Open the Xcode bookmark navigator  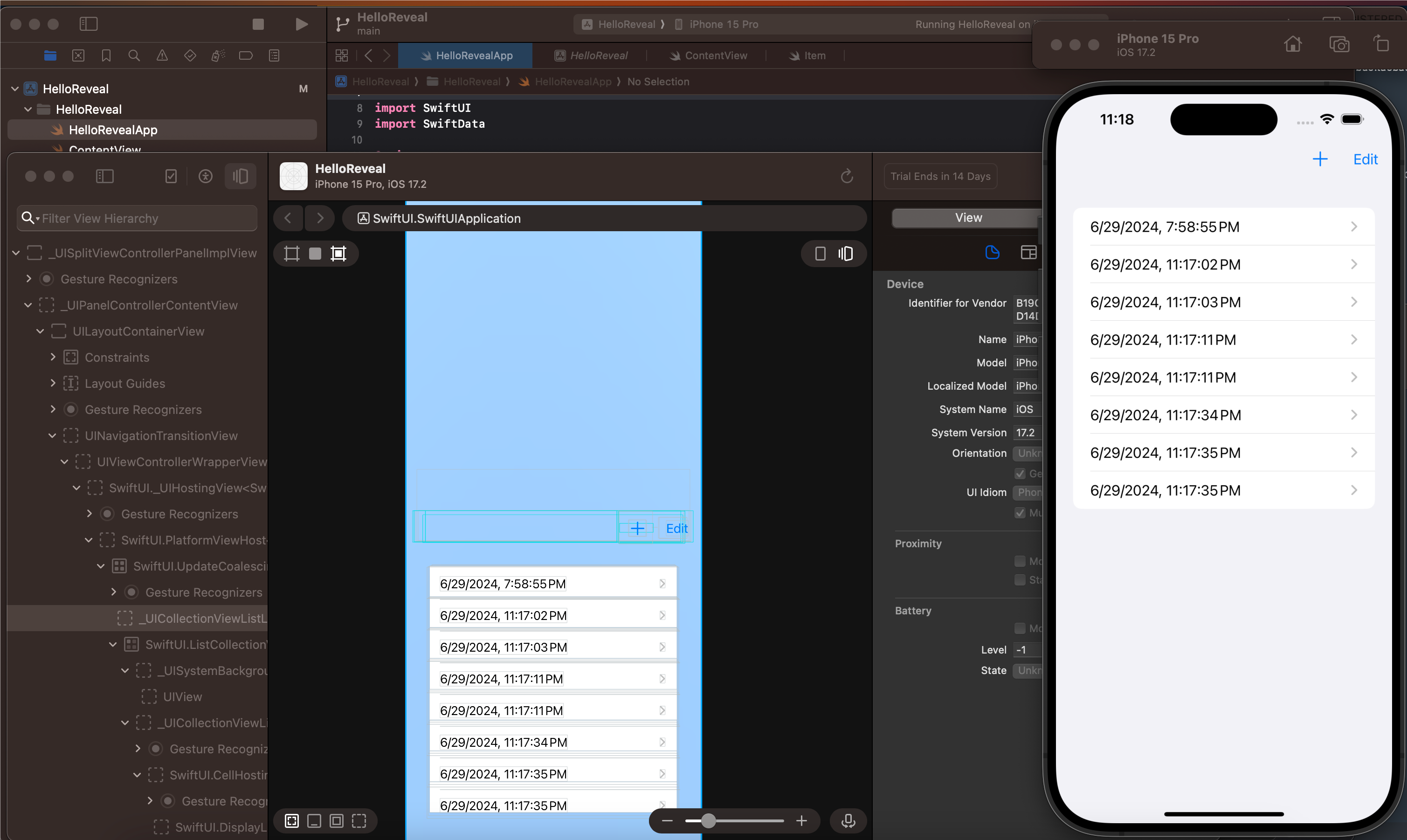click(106, 55)
